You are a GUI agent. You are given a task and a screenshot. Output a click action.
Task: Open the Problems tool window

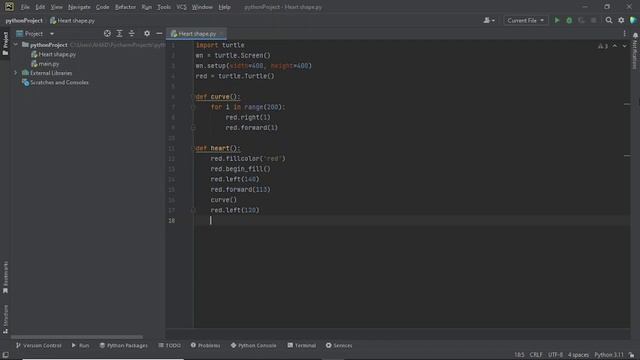tap(205, 345)
